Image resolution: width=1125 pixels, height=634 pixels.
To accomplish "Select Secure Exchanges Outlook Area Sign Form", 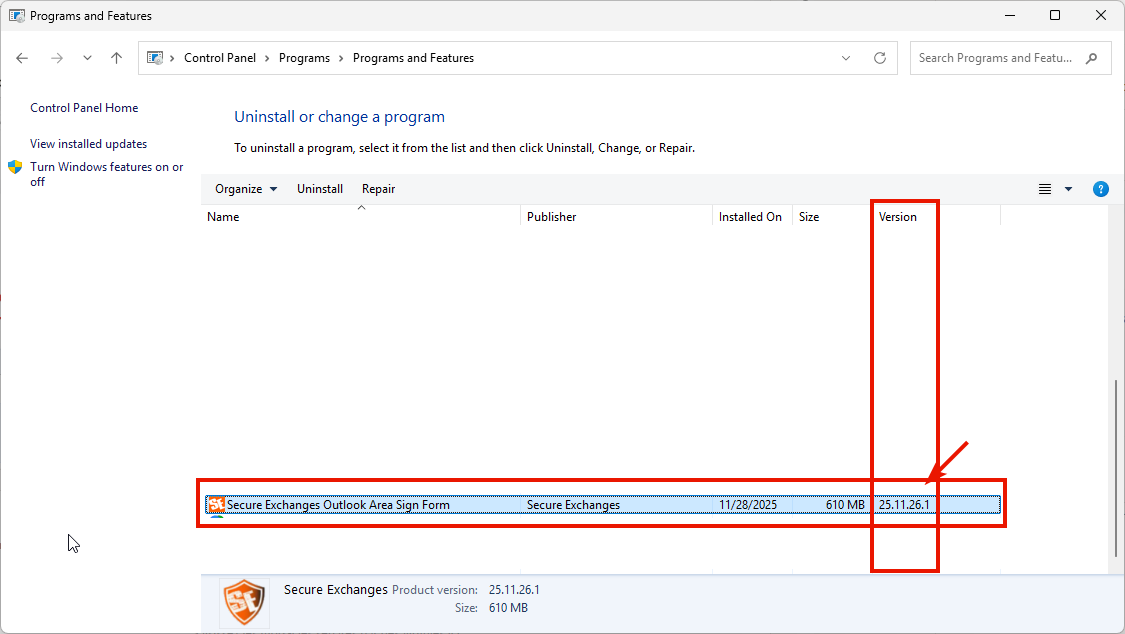I will coord(603,504).
